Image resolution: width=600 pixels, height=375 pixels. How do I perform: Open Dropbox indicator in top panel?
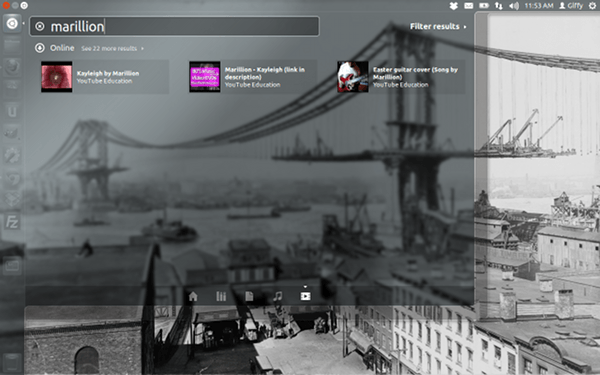click(x=454, y=5)
